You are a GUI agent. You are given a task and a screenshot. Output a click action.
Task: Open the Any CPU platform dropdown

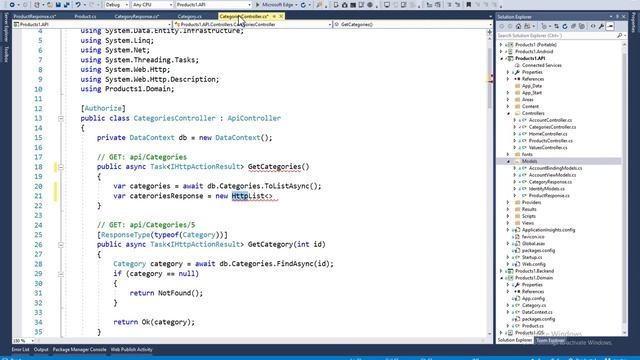[x=152, y=5]
